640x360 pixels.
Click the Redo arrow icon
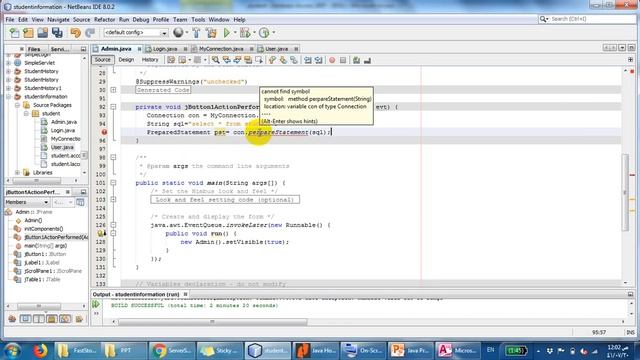90,33
